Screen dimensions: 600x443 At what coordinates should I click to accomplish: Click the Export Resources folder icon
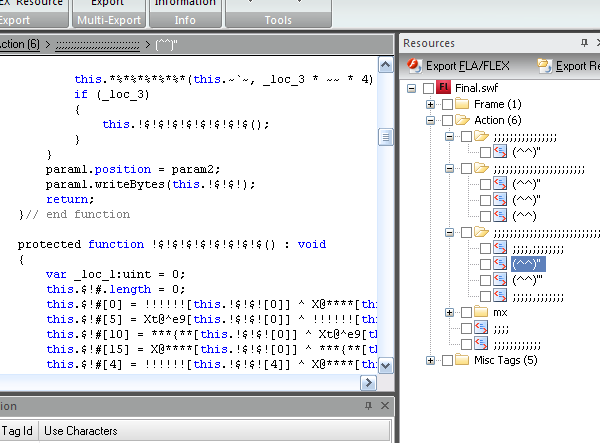click(545, 66)
